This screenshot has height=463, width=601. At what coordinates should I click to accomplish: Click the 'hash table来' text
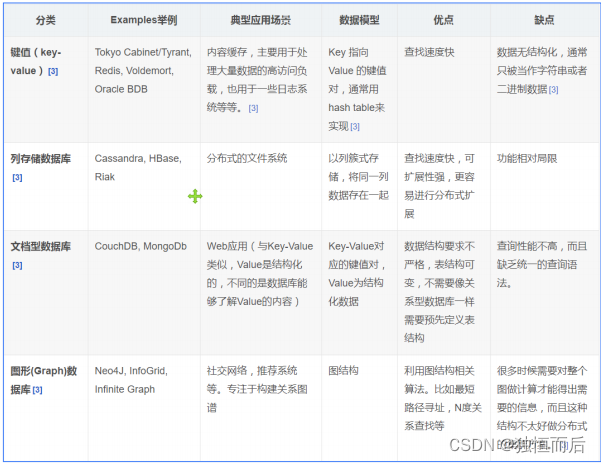tap(356, 108)
